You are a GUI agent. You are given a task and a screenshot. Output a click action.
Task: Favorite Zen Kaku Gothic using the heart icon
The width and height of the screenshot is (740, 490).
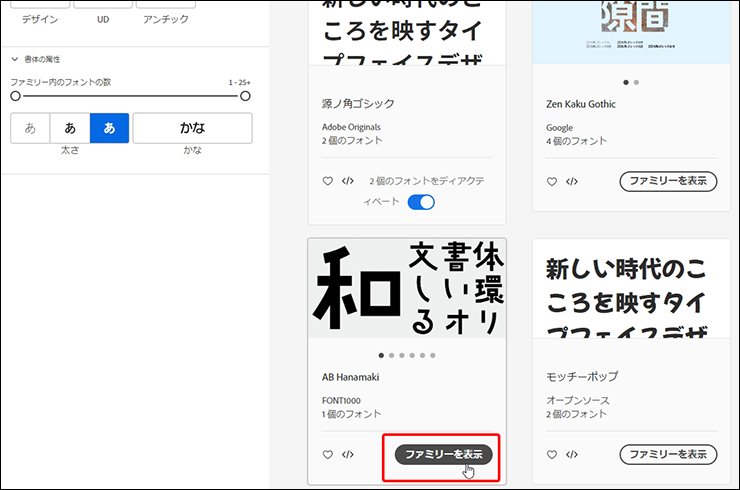(551, 181)
